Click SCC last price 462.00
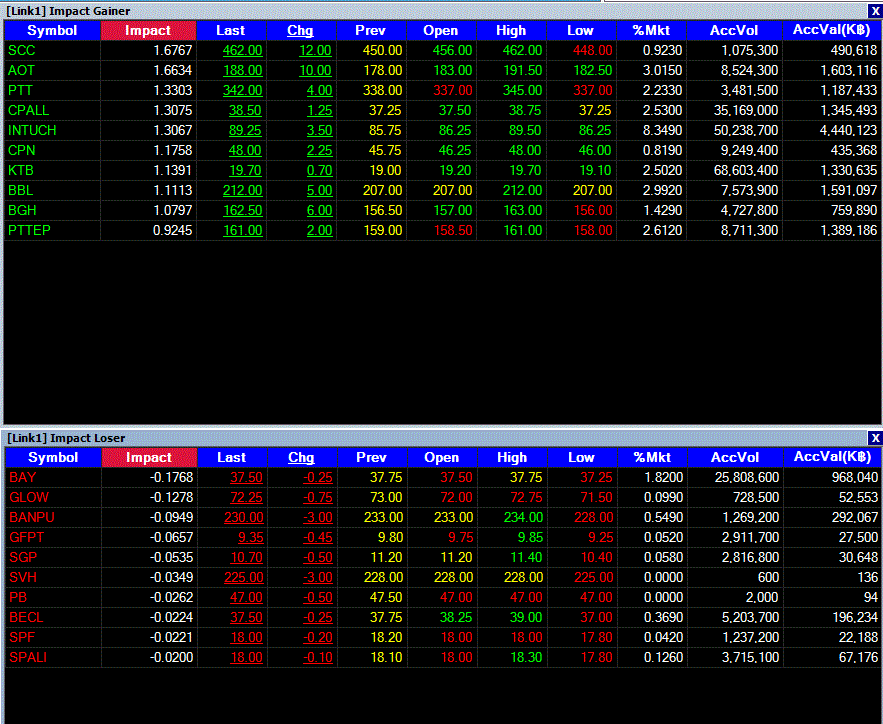This screenshot has height=724, width=883. coord(243,50)
